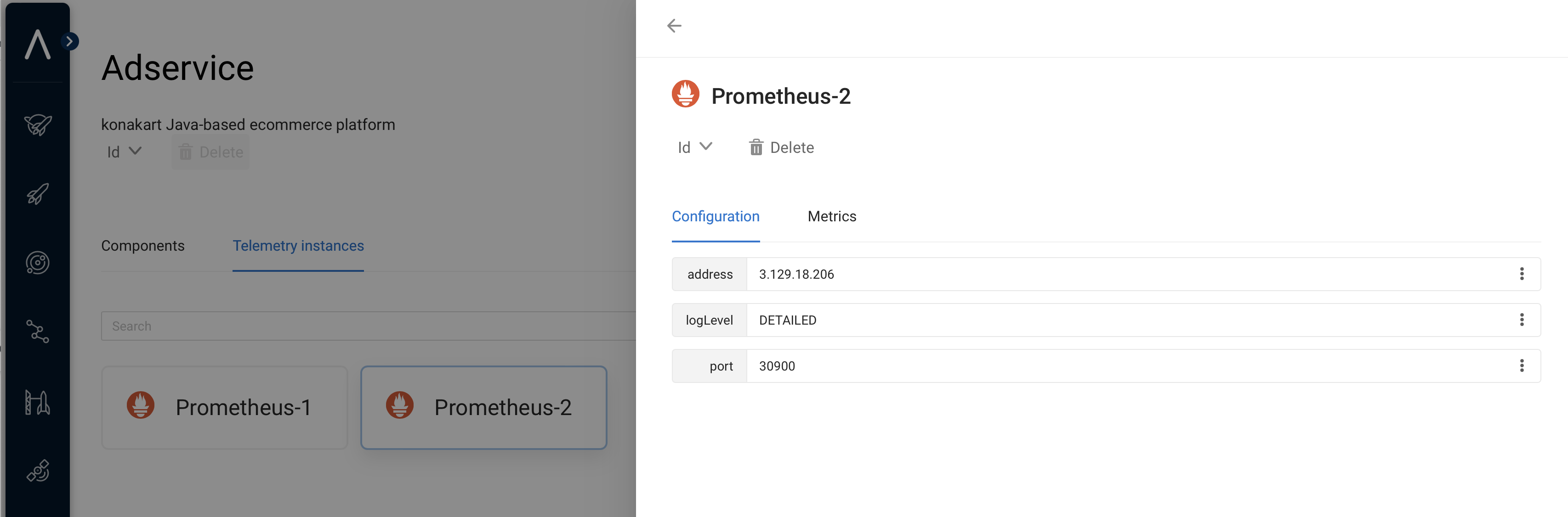The width and height of the screenshot is (1568, 517).
Task: Open the connected nodes sidebar icon
Action: click(38, 332)
